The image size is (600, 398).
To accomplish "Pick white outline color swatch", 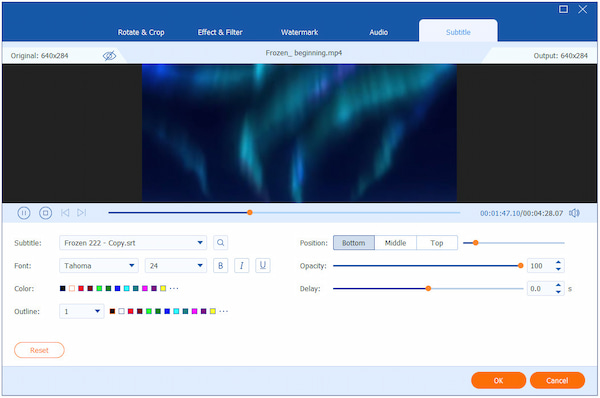I will 121,311.
